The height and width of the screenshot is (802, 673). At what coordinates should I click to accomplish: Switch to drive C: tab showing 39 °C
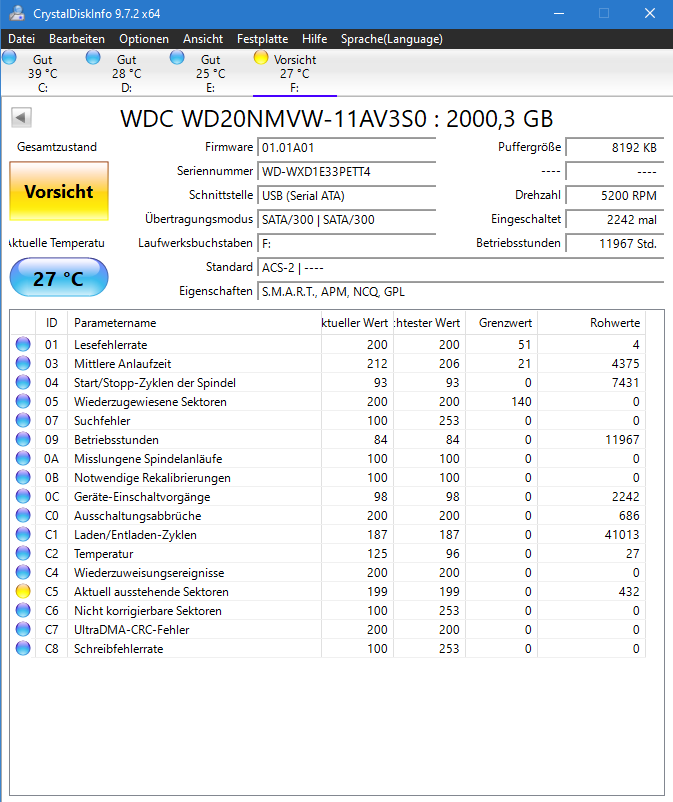click(x=43, y=73)
